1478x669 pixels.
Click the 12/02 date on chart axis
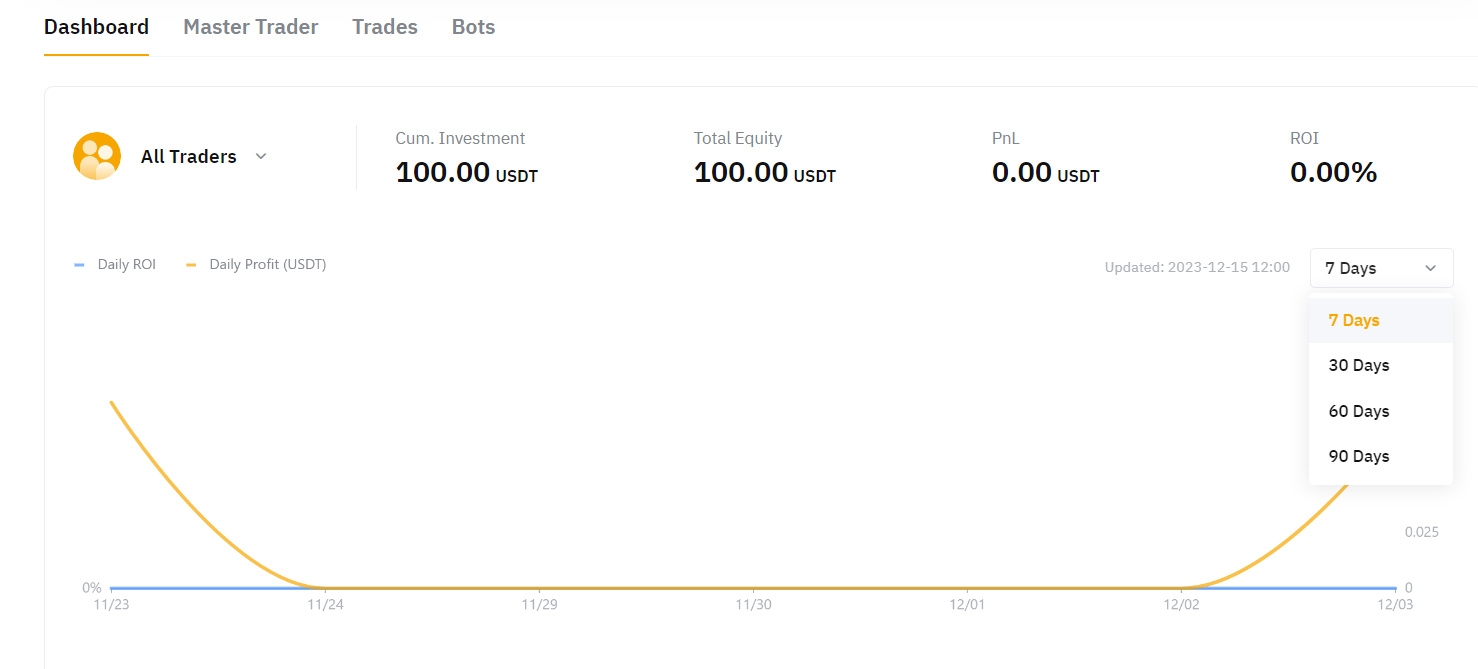1181,605
